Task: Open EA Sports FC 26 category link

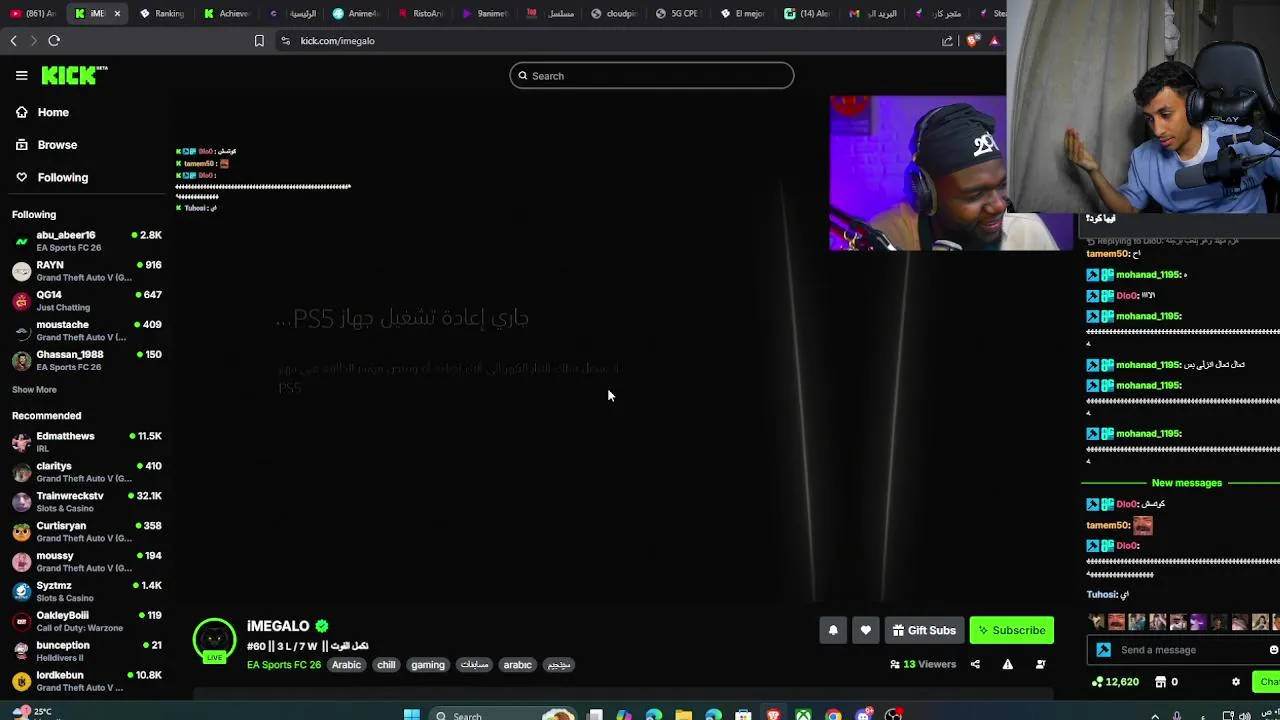Action: click(284, 665)
